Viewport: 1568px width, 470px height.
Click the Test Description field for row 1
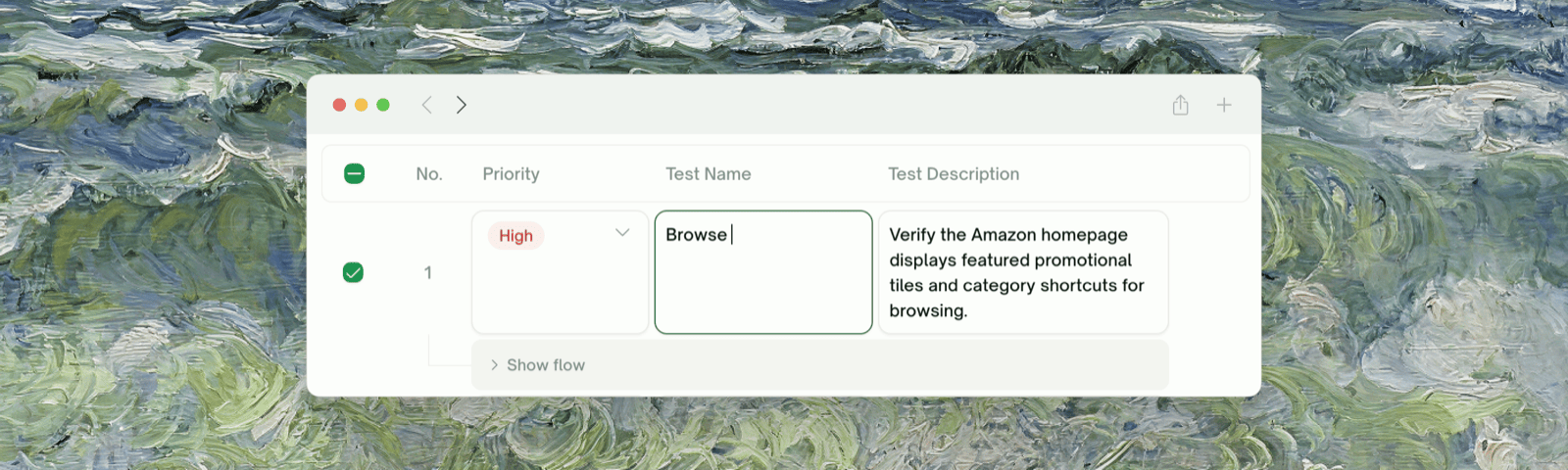tap(1023, 272)
